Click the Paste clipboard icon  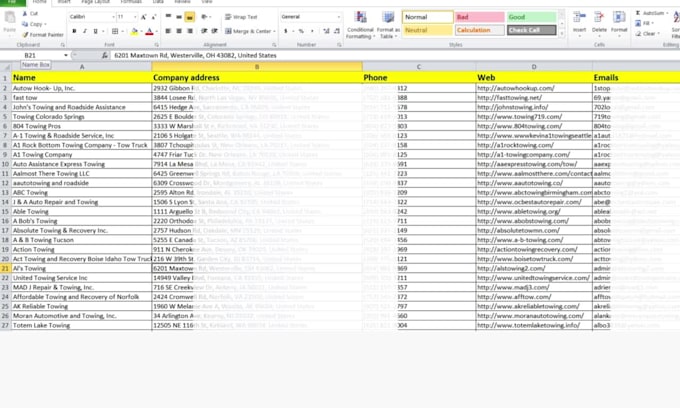10,18
